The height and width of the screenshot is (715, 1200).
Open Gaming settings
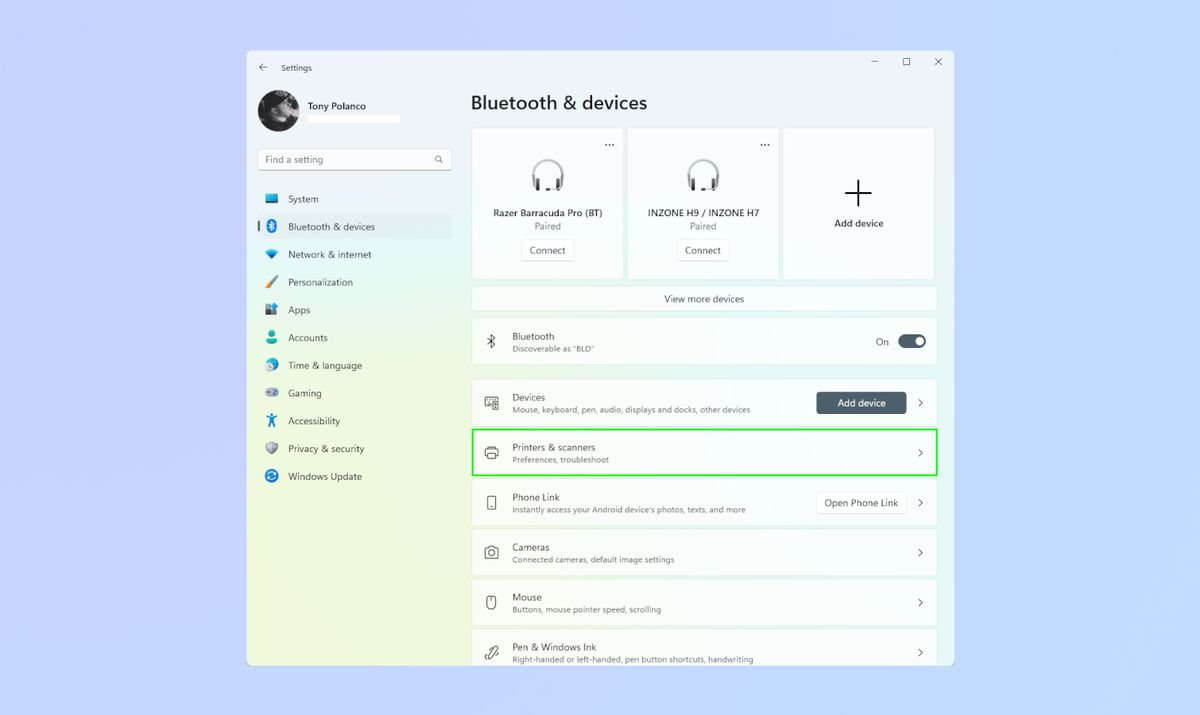coord(355,393)
